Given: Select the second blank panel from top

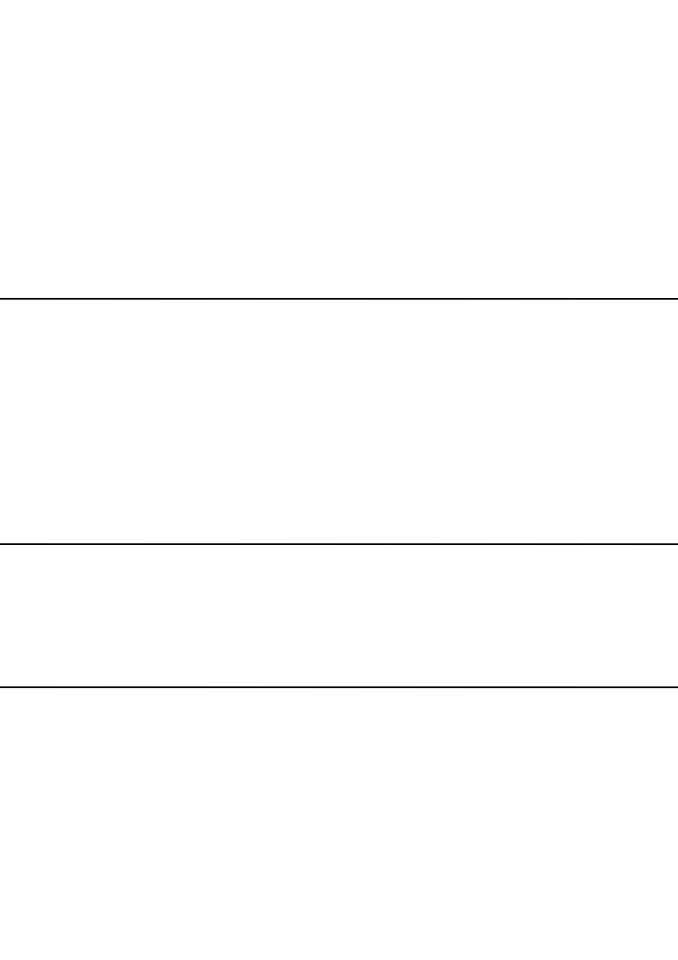Looking at the screenshot, I should pyautogui.click(x=339, y=421).
